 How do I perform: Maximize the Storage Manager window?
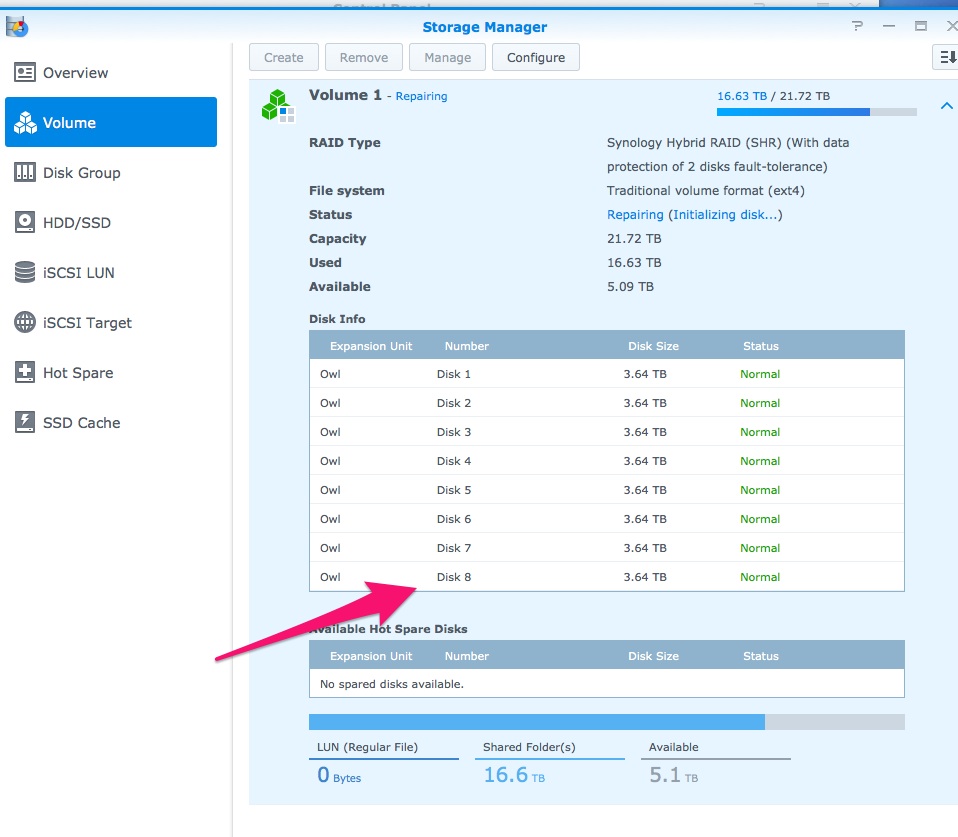pos(920,26)
